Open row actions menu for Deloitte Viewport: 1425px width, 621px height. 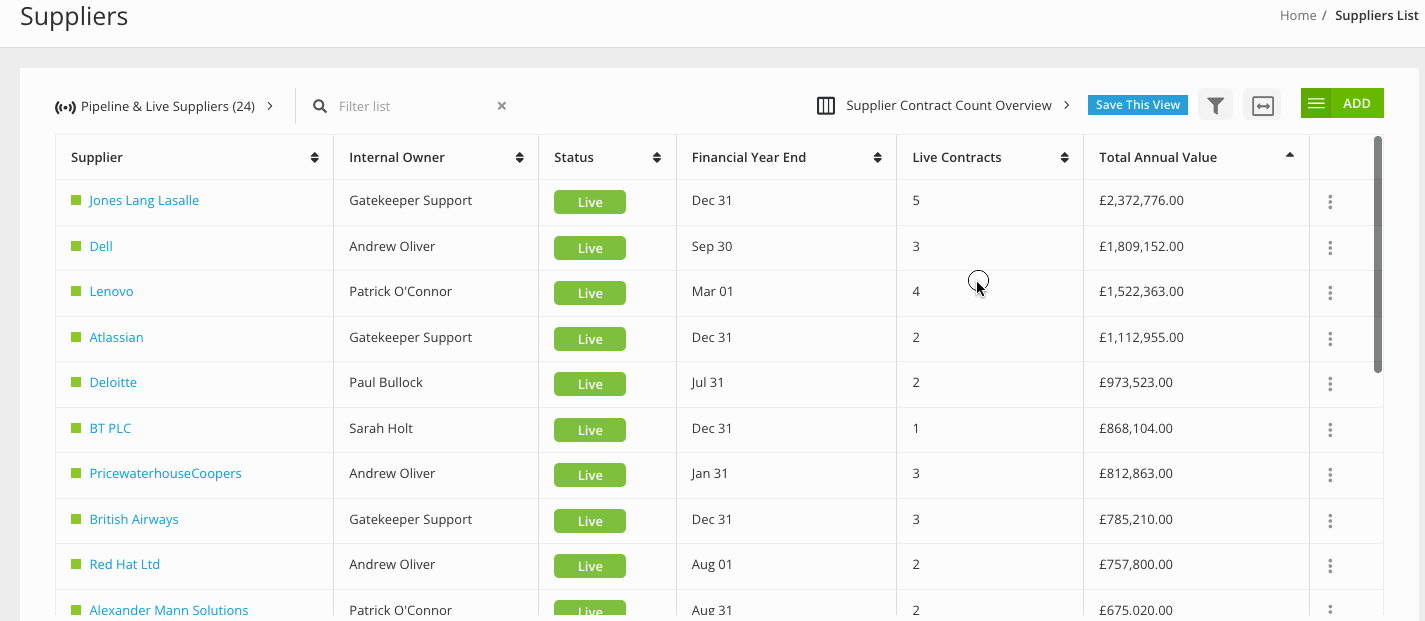tap(1330, 384)
